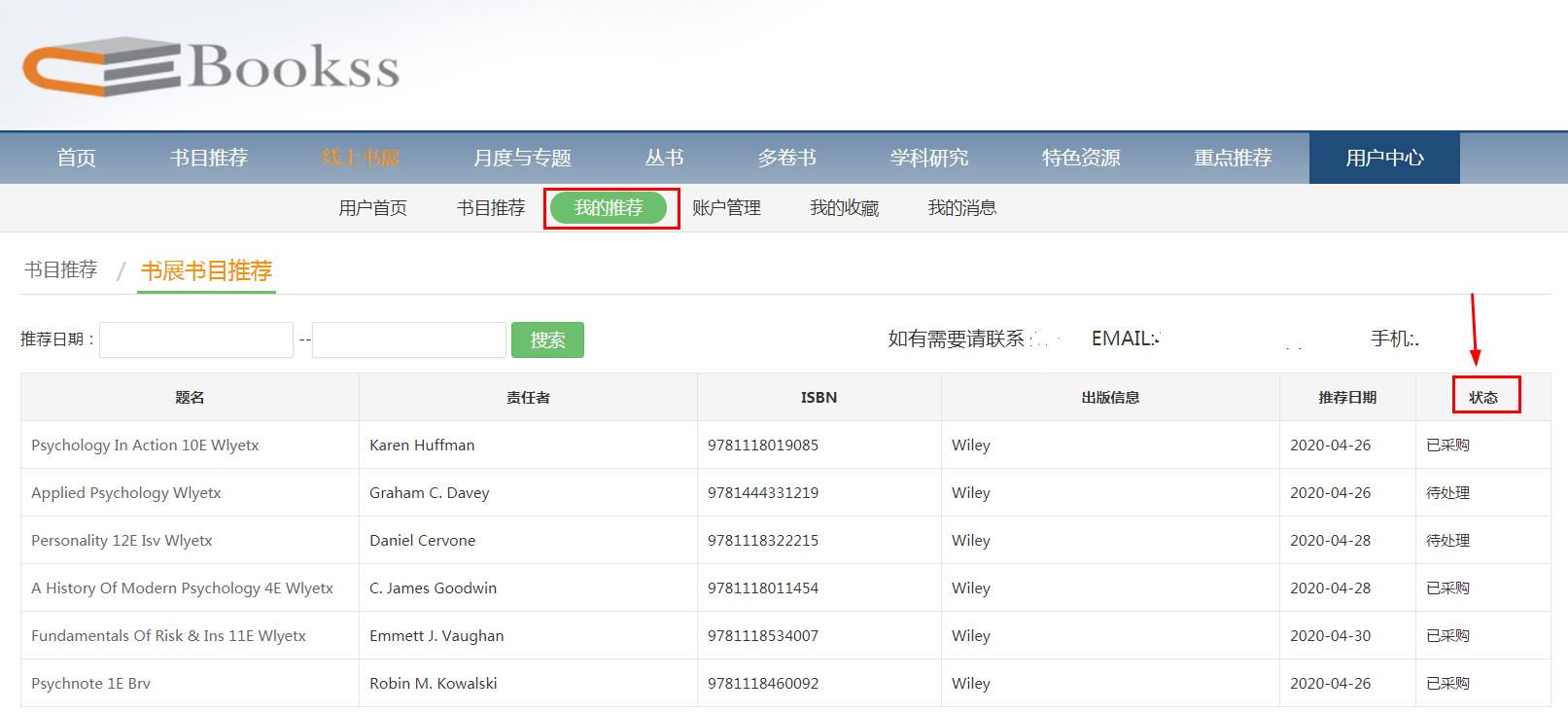This screenshot has height=713, width=1568.
Task: Select the 多卷书 menu item
Action: click(786, 158)
